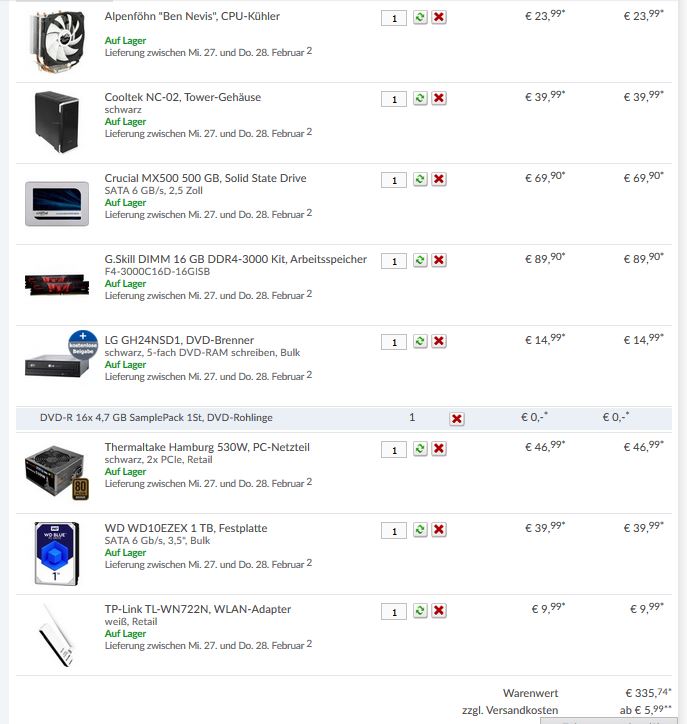Click the LG DVD-Brenner thumbnail with free-gift badge

click(x=60, y=355)
